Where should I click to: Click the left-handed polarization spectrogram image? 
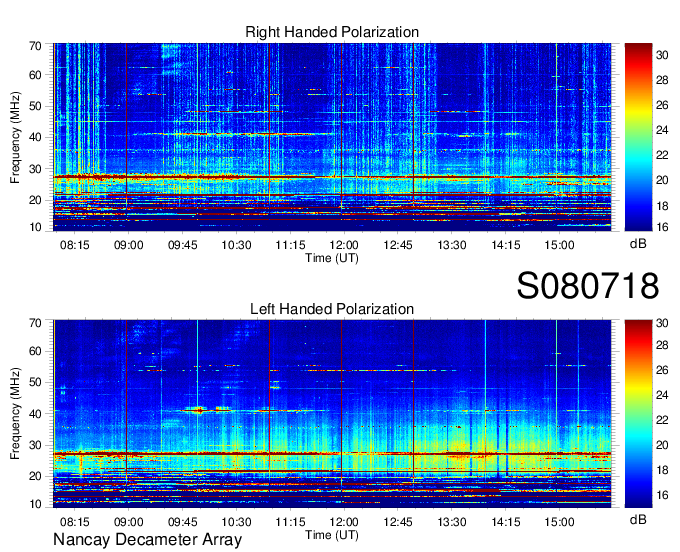click(x=332, y=414)
